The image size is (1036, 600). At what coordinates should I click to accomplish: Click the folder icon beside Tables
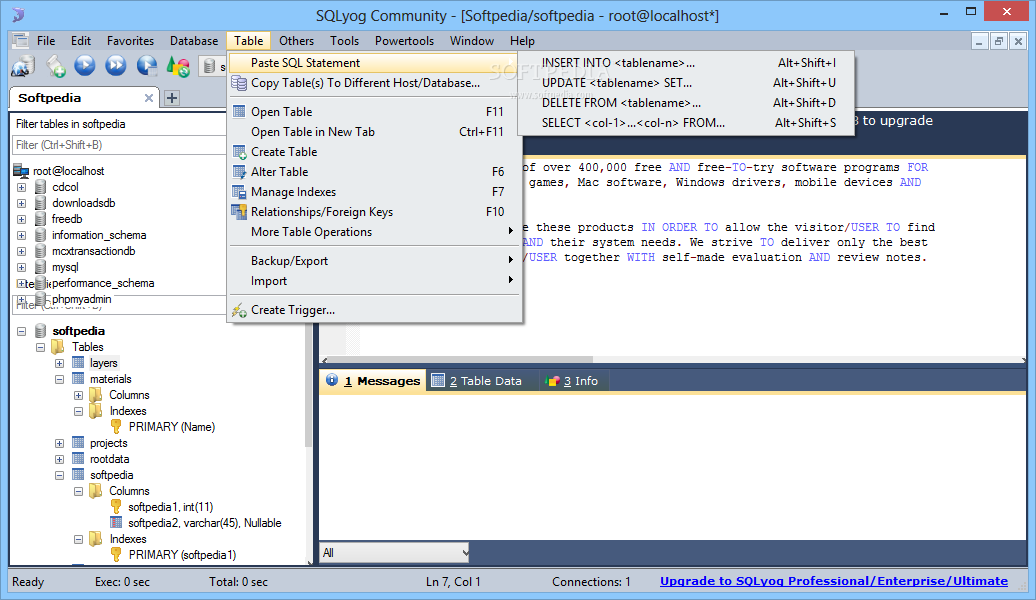[58, 347]
